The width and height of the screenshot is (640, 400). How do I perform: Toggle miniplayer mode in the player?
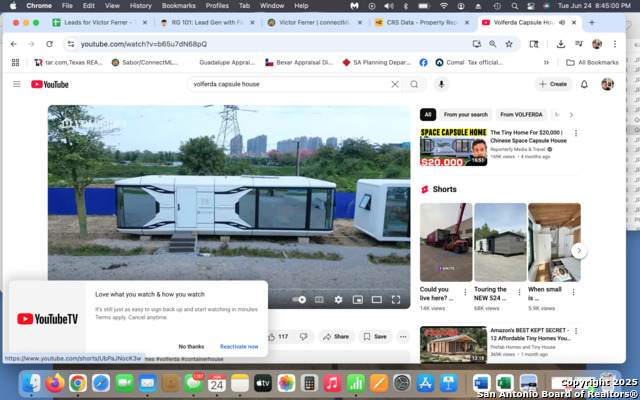pyautogui.click(x=357, y=299)
